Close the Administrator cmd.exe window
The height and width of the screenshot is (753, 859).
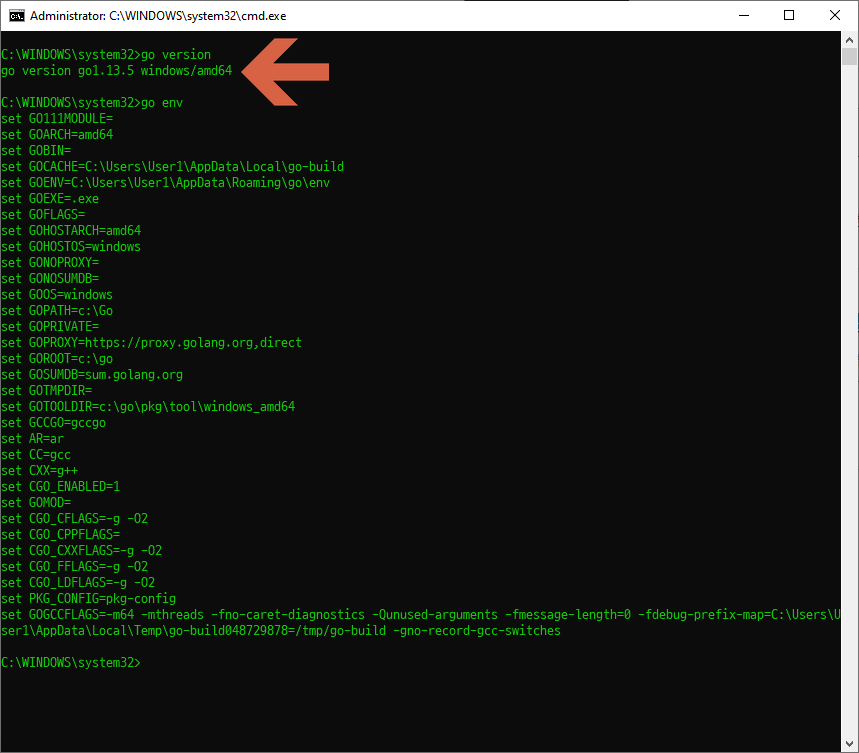834,15
